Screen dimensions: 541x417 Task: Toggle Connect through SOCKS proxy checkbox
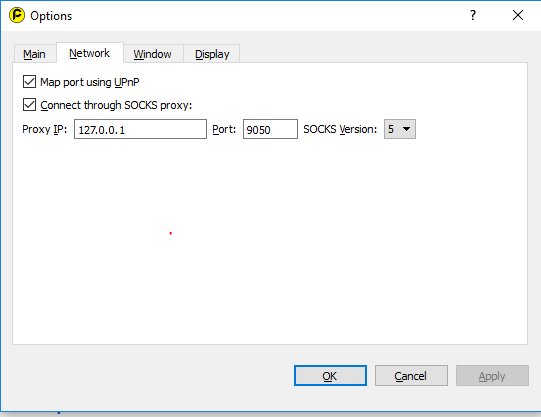(x=29, y=105)
